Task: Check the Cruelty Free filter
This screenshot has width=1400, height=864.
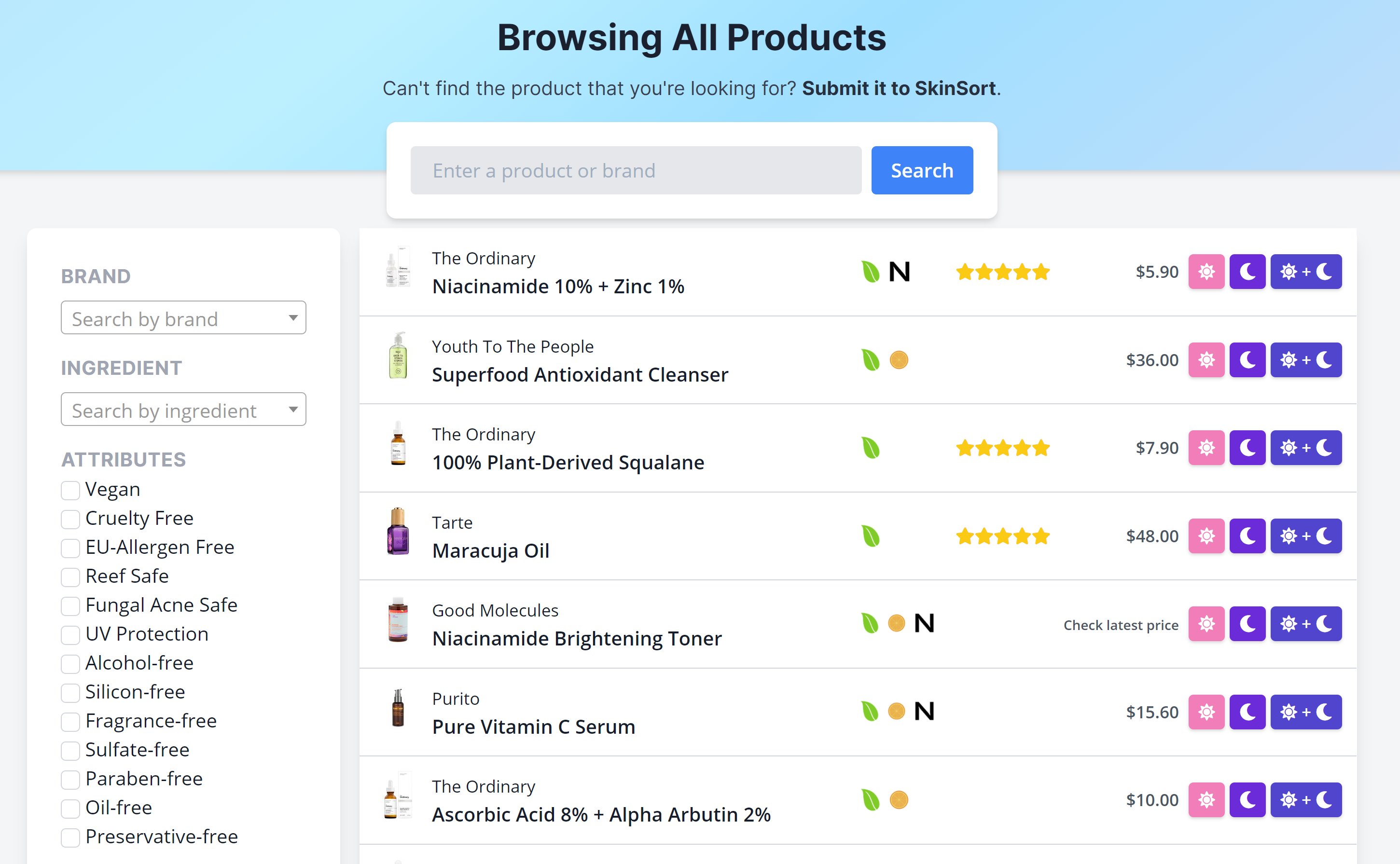Action: tap(70, 519)
